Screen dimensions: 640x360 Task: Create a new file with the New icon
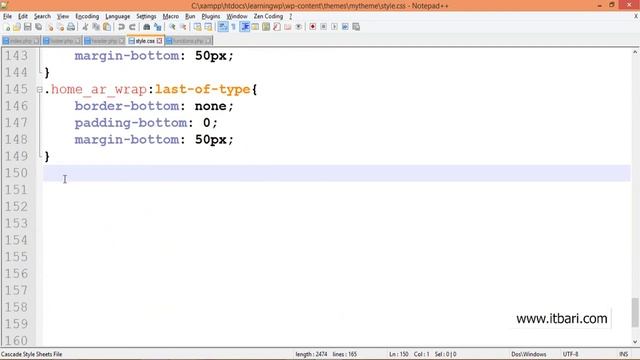(7, 27)
